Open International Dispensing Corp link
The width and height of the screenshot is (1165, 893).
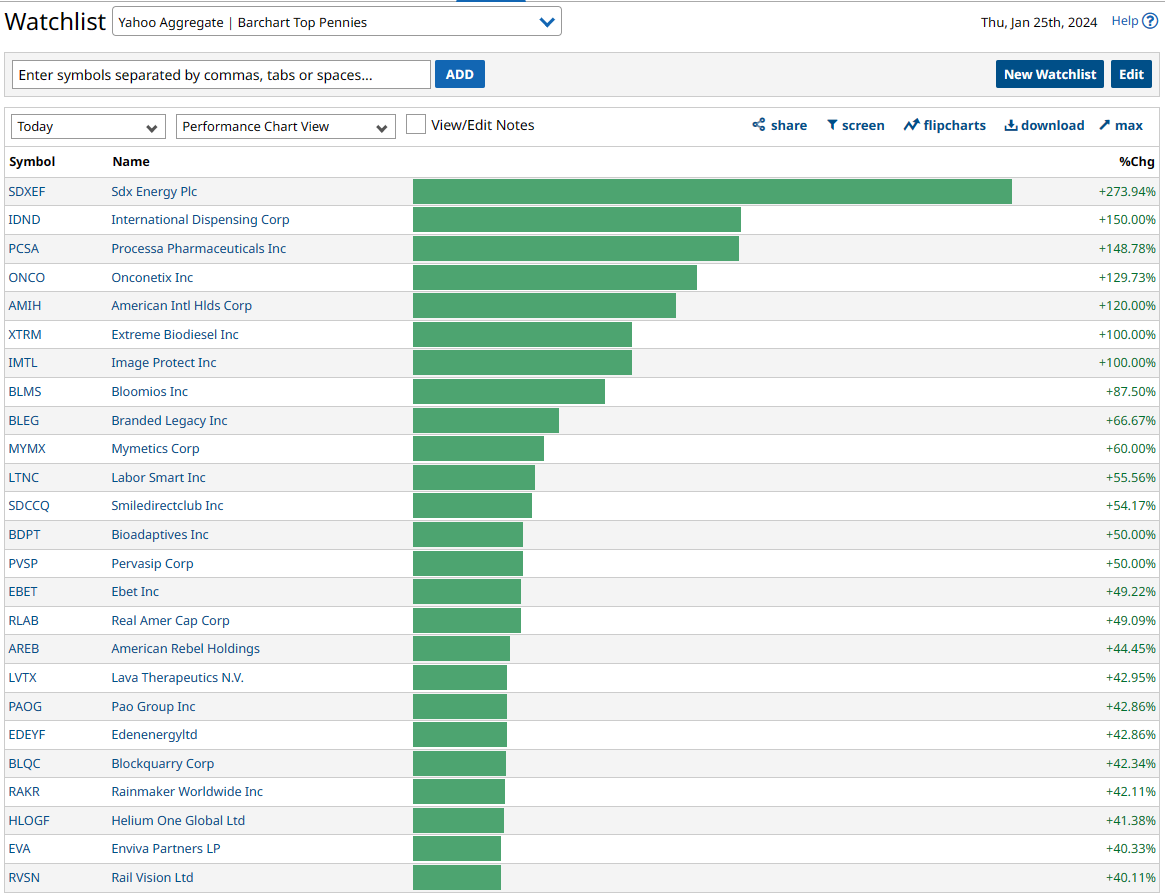[x=200, y=220]
